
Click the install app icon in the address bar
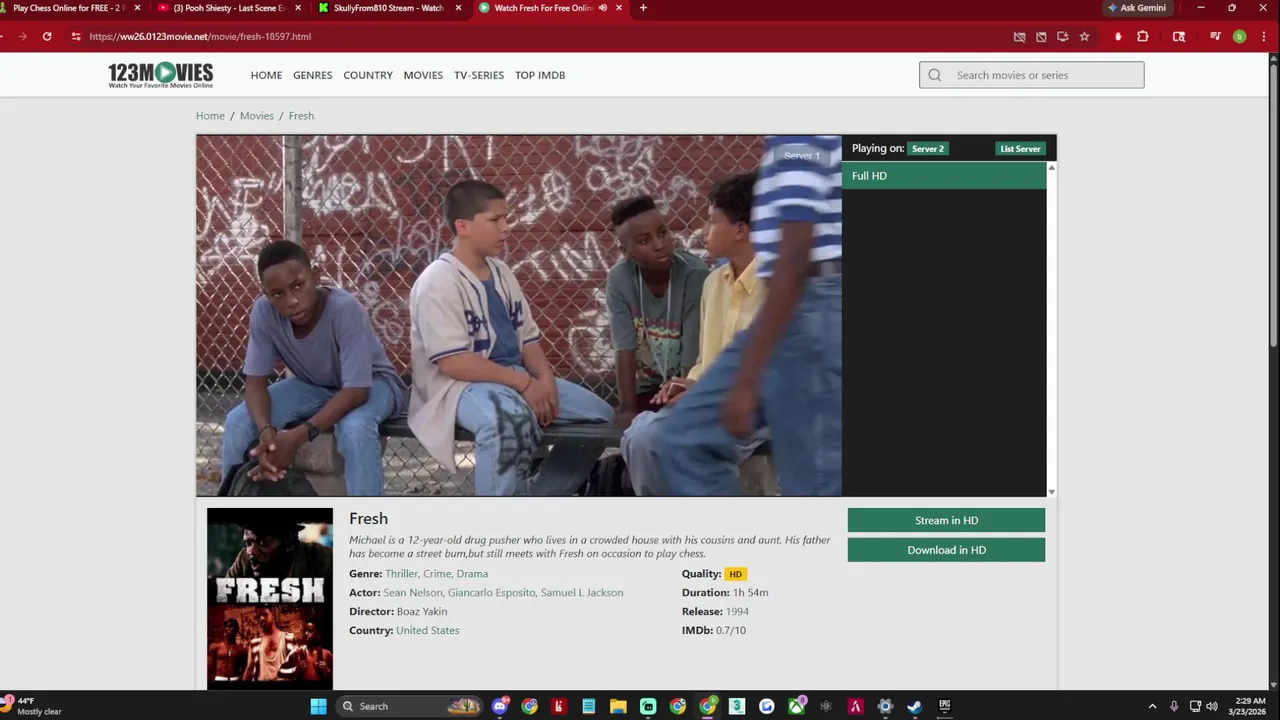1062,37
